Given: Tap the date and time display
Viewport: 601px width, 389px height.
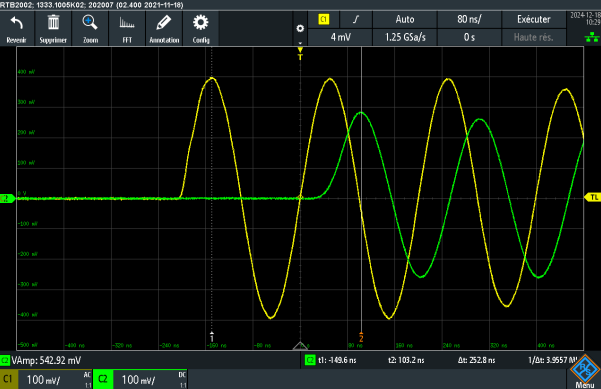Looking at the screenshot, I should click(585, 19).
